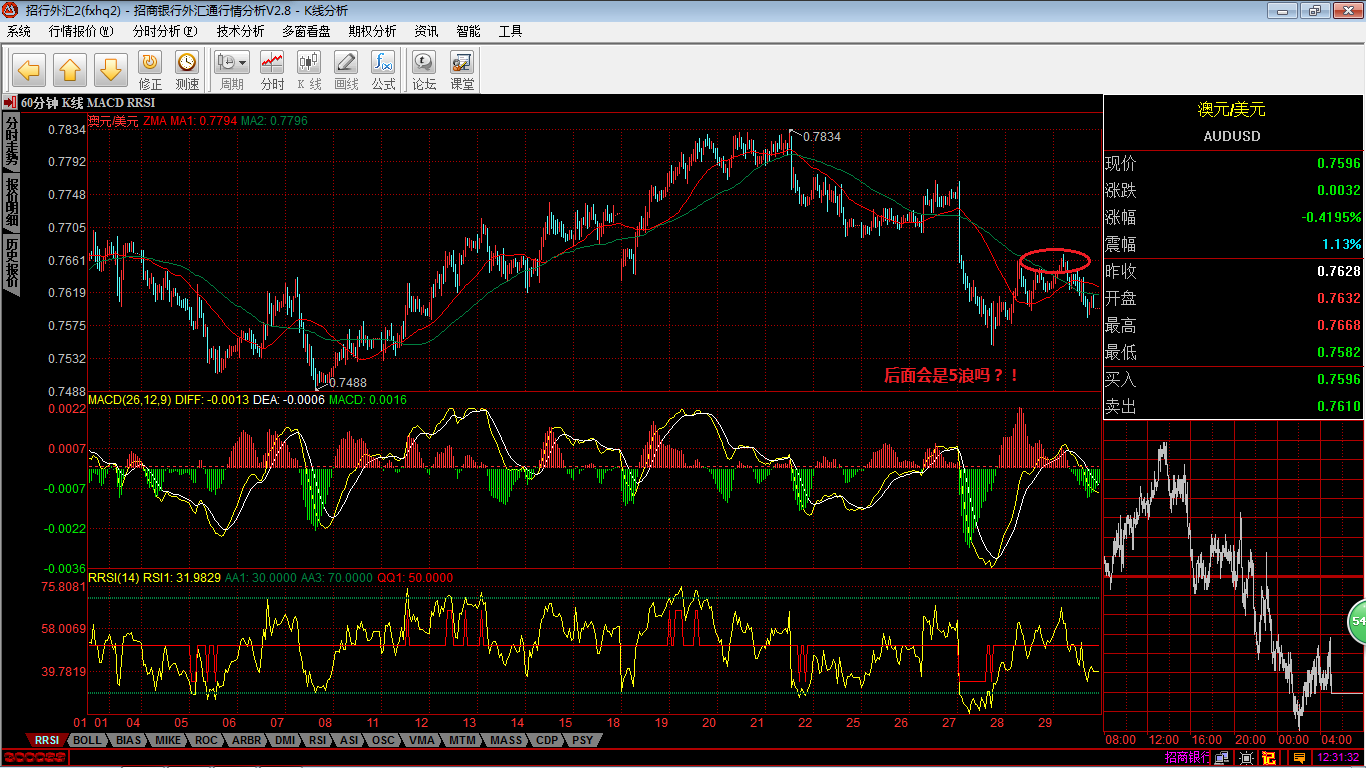Switch to the OSC indicator tab

(383, 740)
